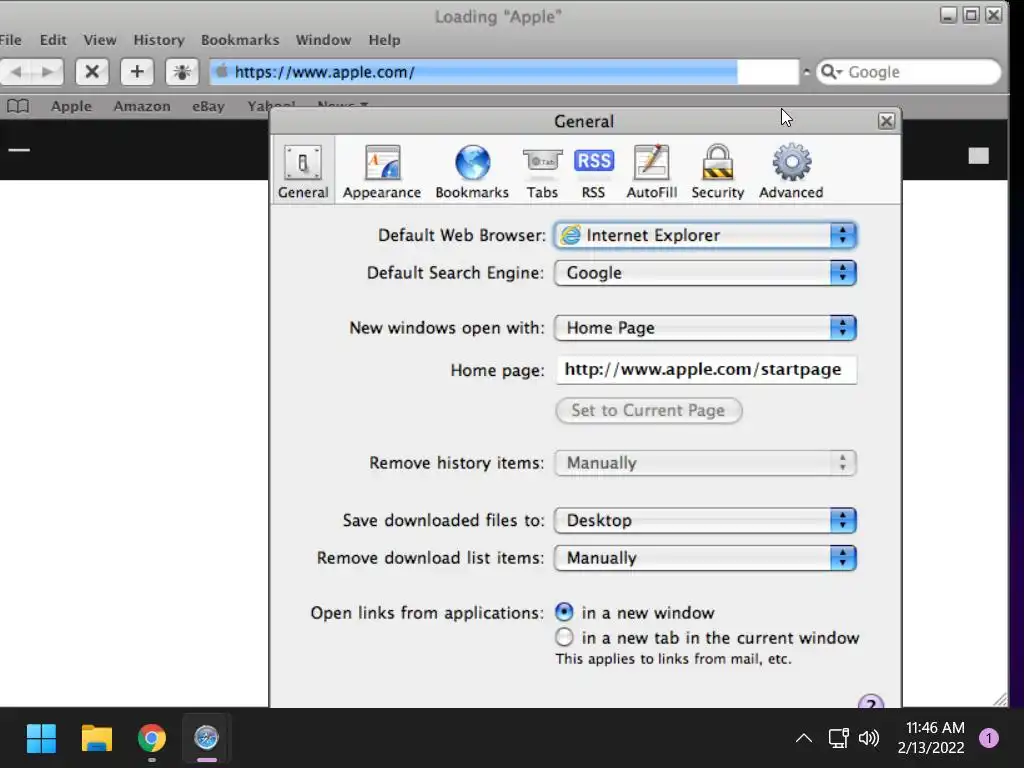Add bookmark with the plus button
This screenshot has width=1024, height=768.
137,72
